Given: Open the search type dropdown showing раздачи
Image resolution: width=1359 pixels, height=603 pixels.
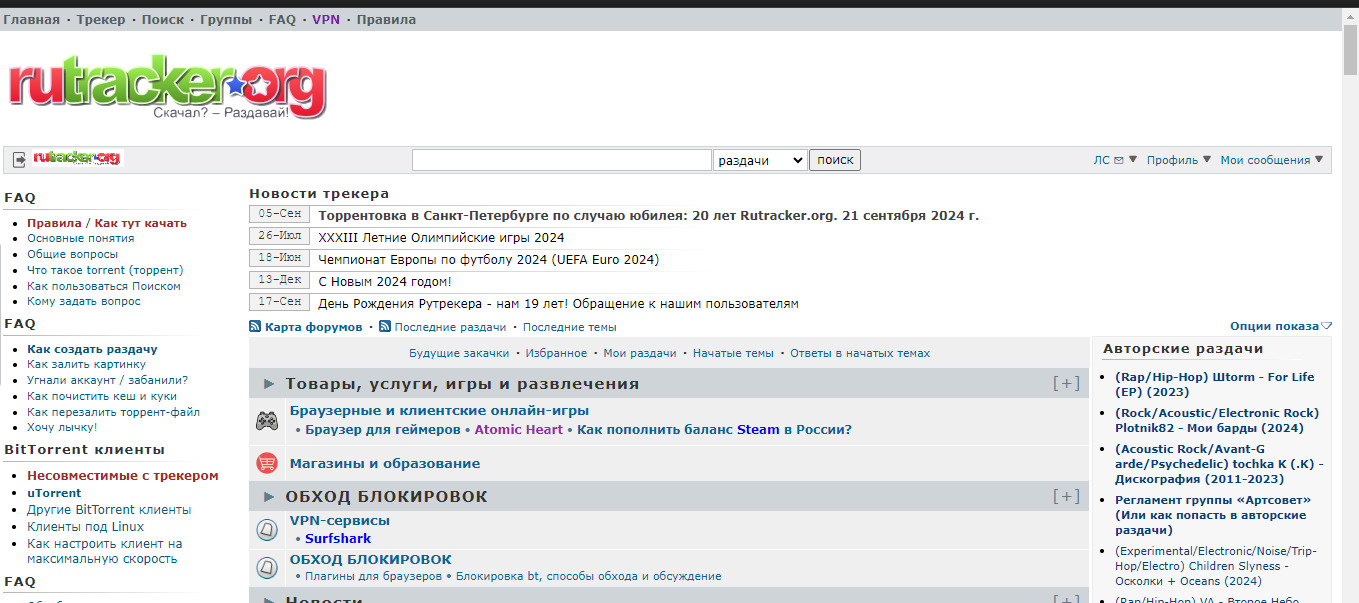Looking at the screenshot, I should (x=760, y=160).
